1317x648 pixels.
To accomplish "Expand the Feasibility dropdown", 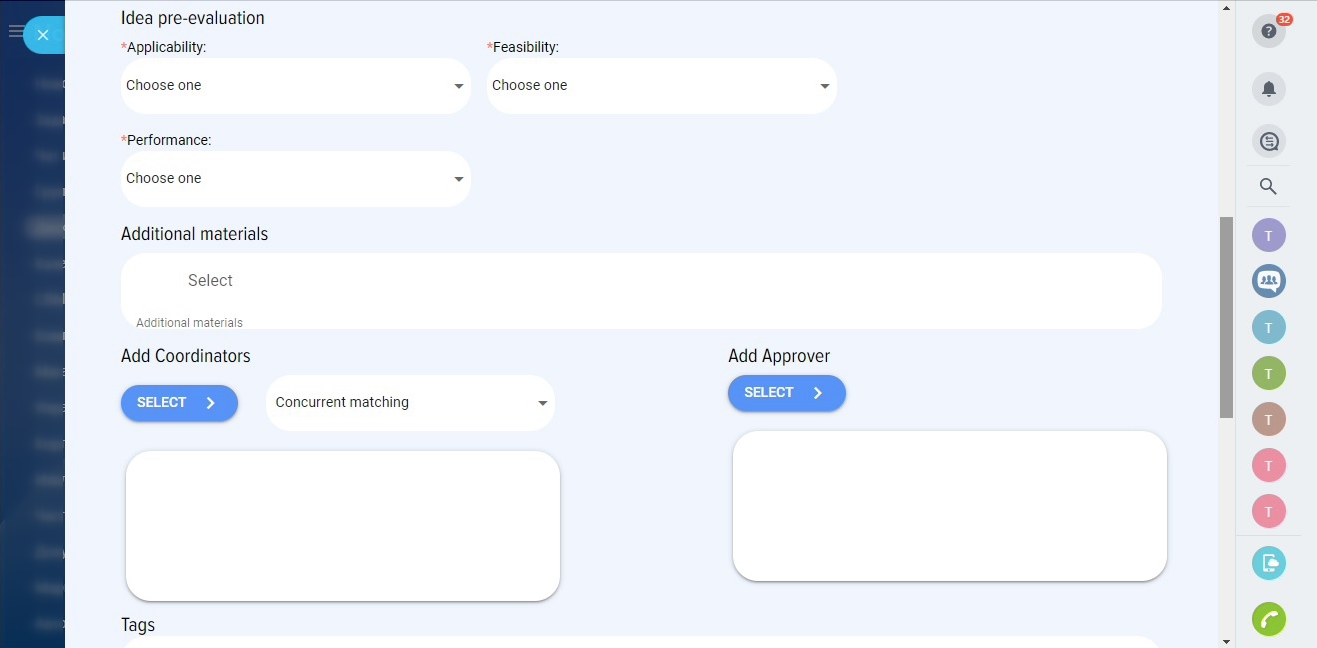I will coord(661,86).
